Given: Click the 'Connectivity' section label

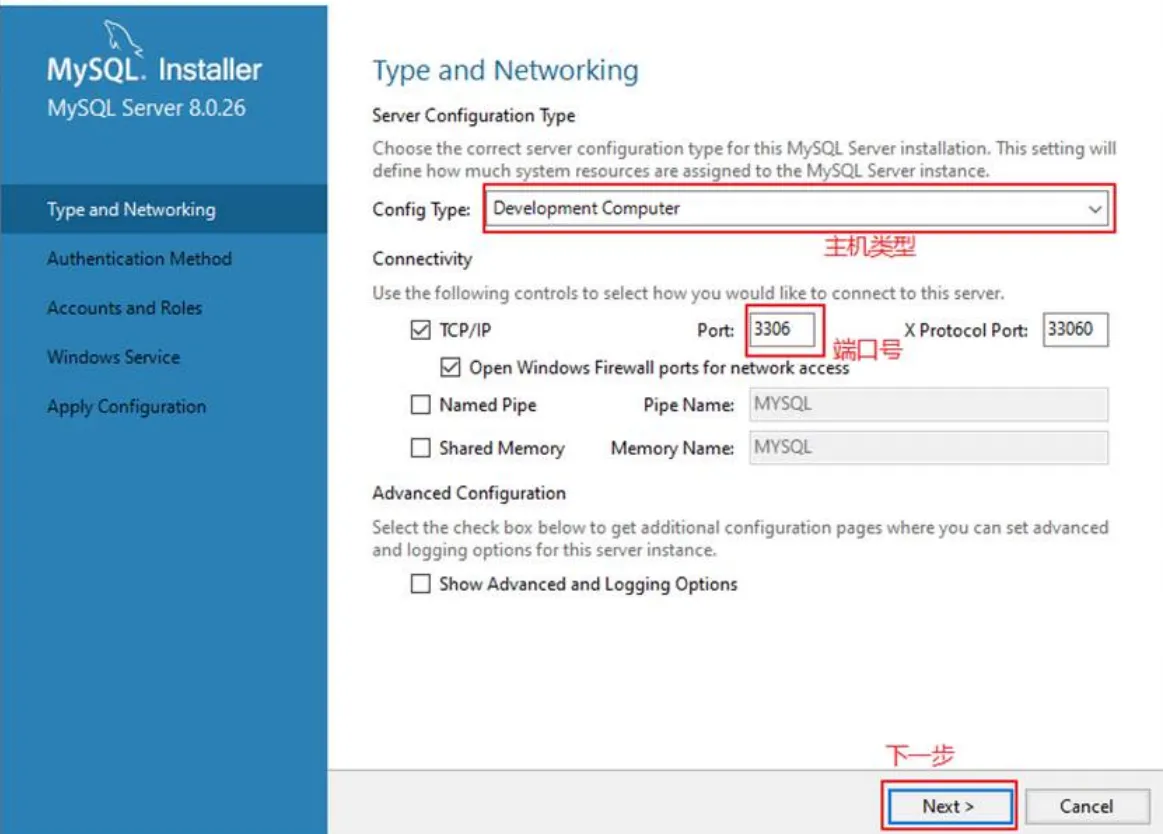Looking at the screenshot, I should [x=422, y=259].
